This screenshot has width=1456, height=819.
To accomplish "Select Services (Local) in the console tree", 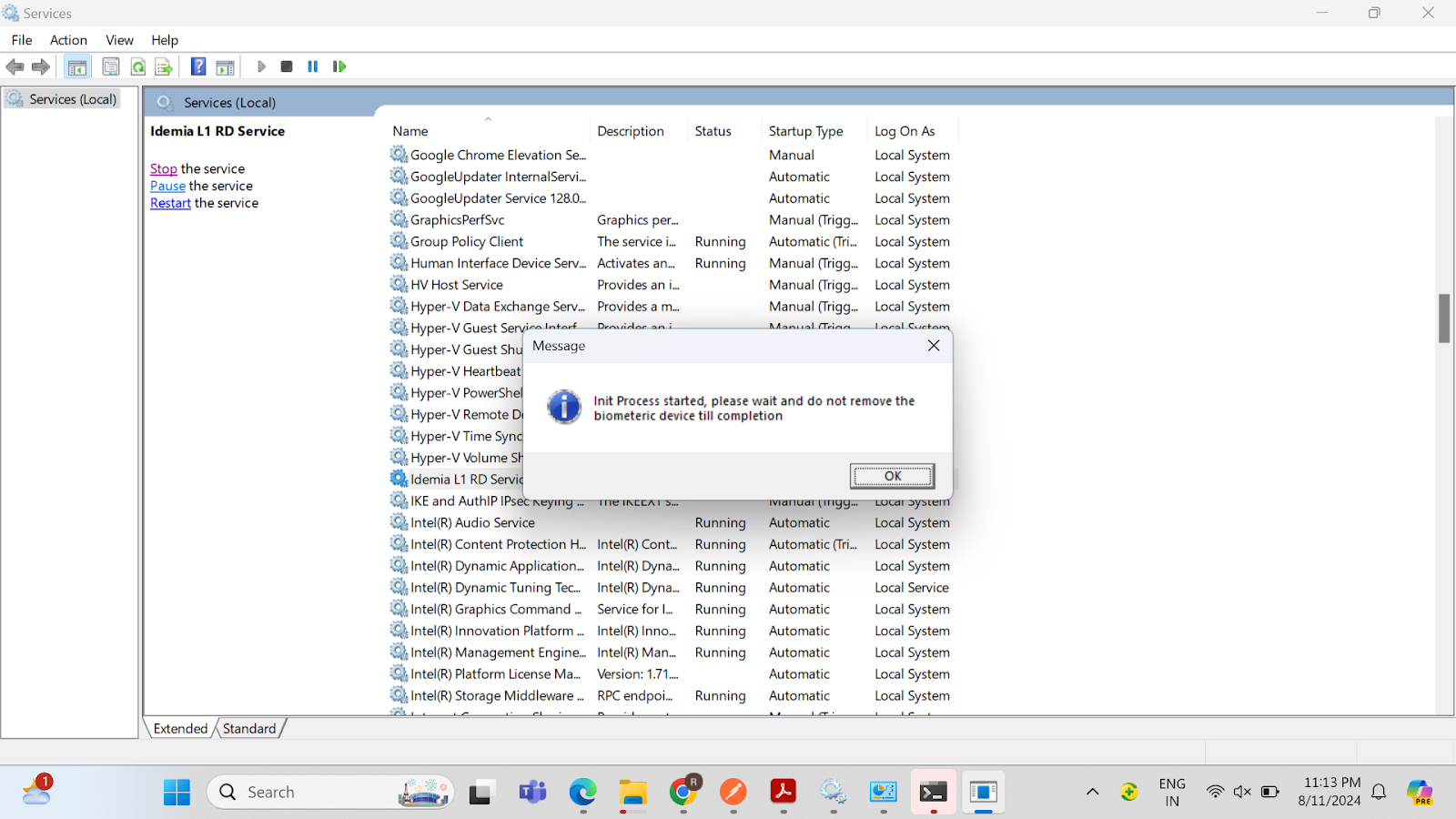I will point(73,99).
